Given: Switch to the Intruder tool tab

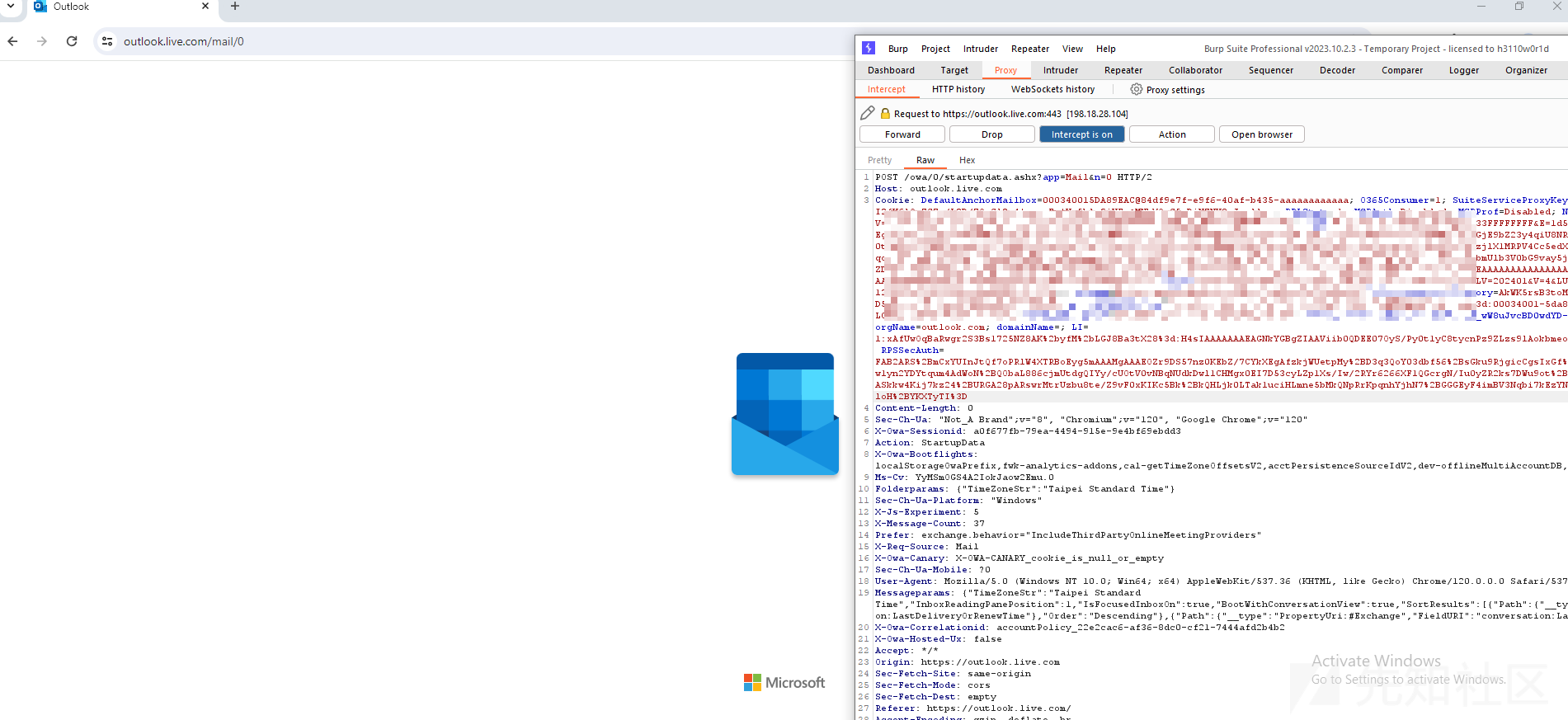Looking at the screenshot, I should click(1060, 70).
